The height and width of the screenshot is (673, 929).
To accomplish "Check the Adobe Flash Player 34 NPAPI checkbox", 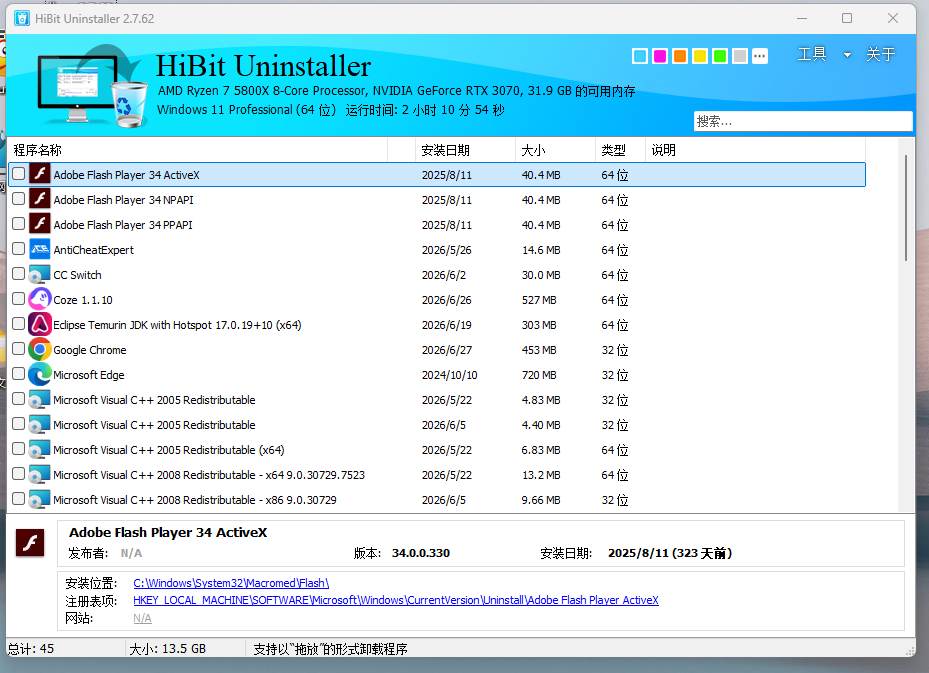I will coord(18,198).
